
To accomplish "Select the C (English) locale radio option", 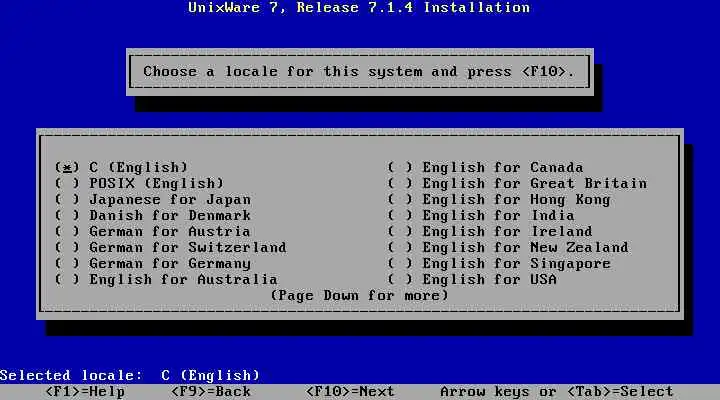I will tap(121, 167).
